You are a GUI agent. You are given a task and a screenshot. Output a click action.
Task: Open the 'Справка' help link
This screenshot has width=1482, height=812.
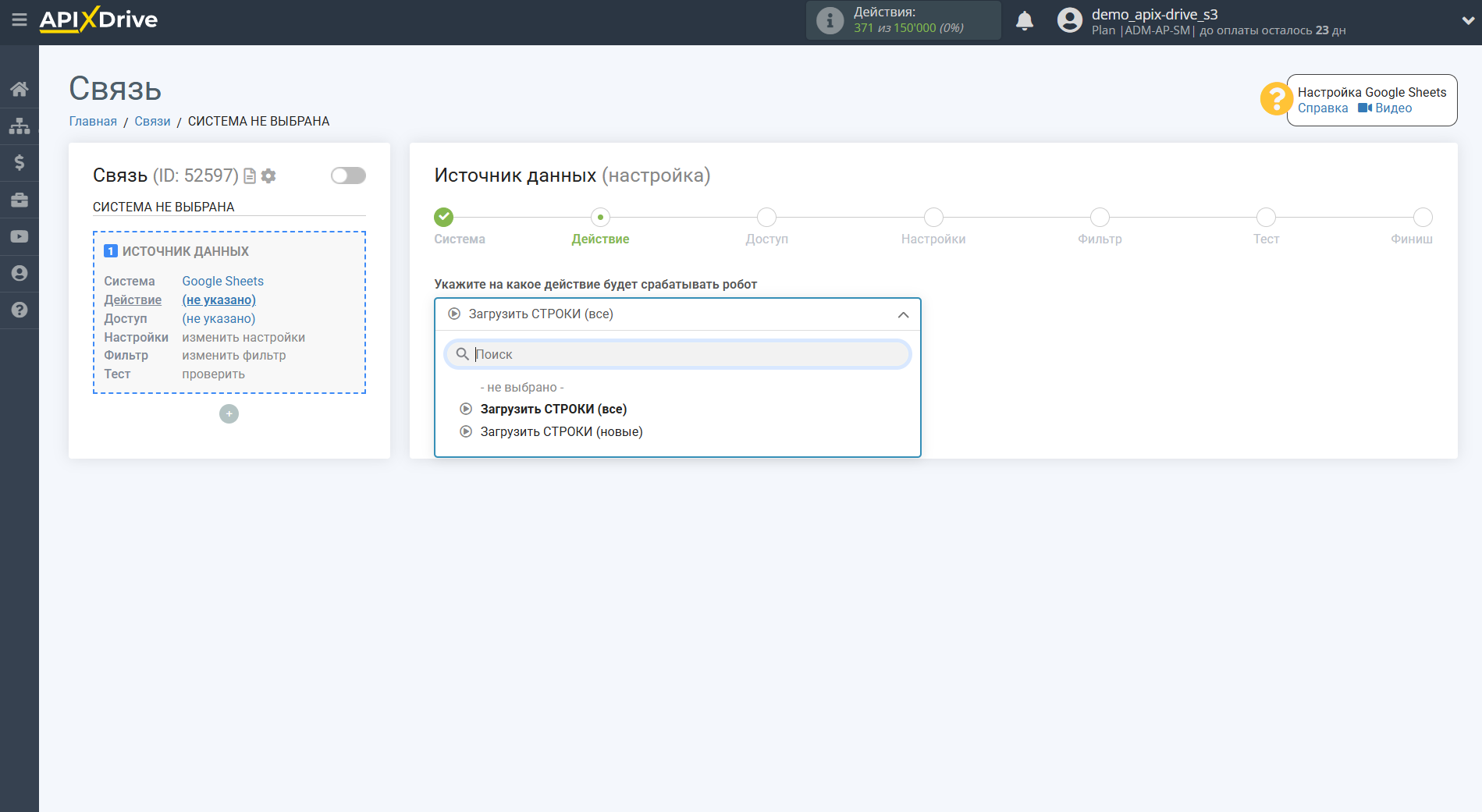click(x=1322, y=108)
